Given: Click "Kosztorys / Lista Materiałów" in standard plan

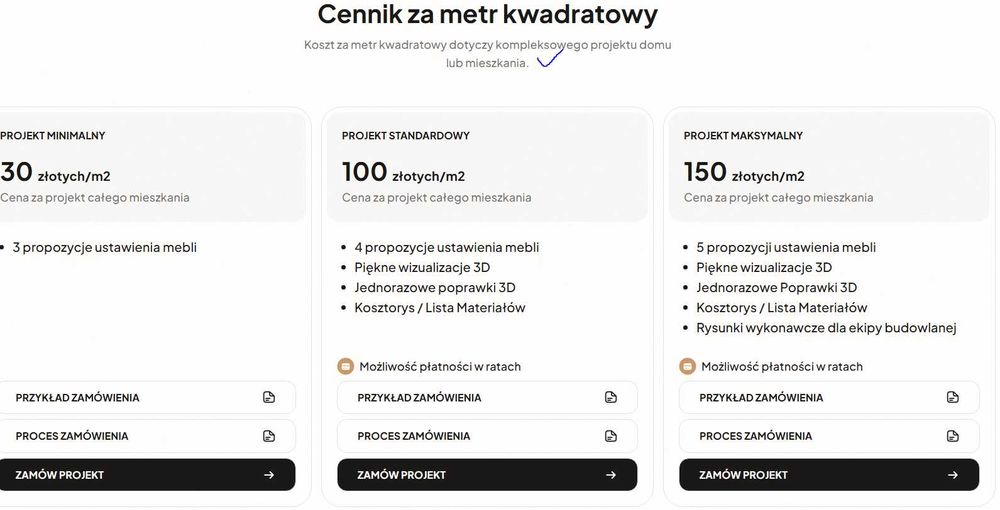Looking at the screenshot, I should pyautogui.click(x=439, y=308).
